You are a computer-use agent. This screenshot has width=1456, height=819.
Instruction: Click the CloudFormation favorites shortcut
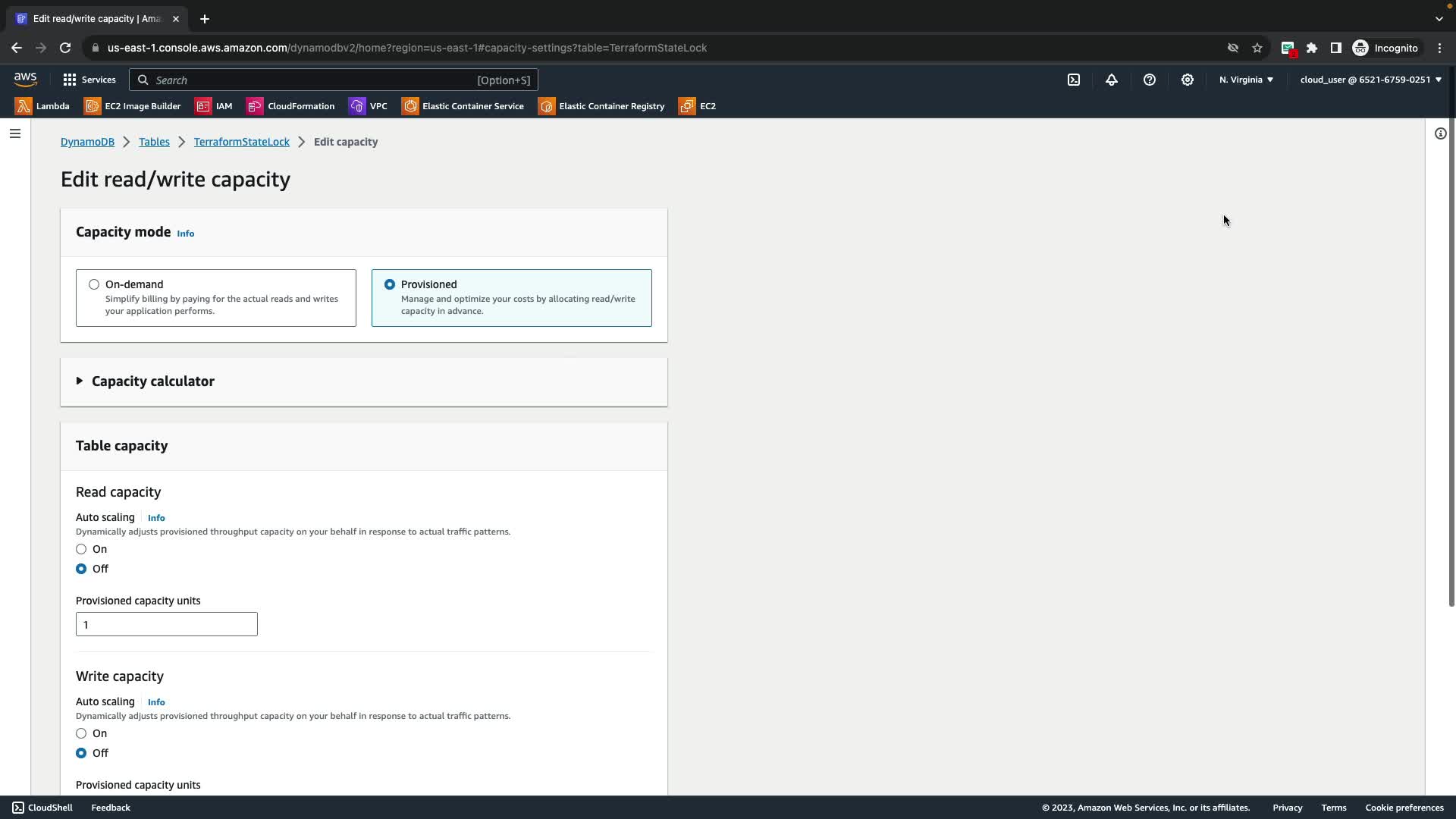pyautogui.click(x=290, y=106)
